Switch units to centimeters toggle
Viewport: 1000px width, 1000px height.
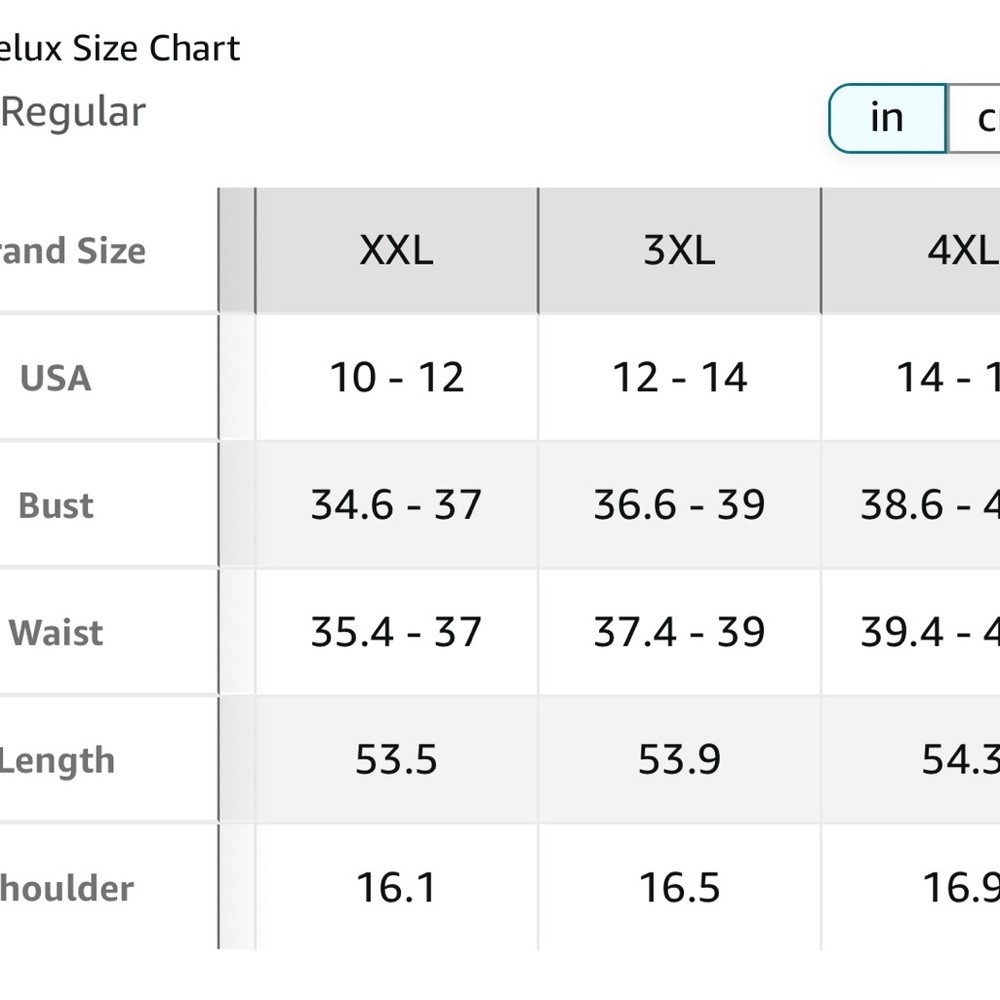point(974,119)
